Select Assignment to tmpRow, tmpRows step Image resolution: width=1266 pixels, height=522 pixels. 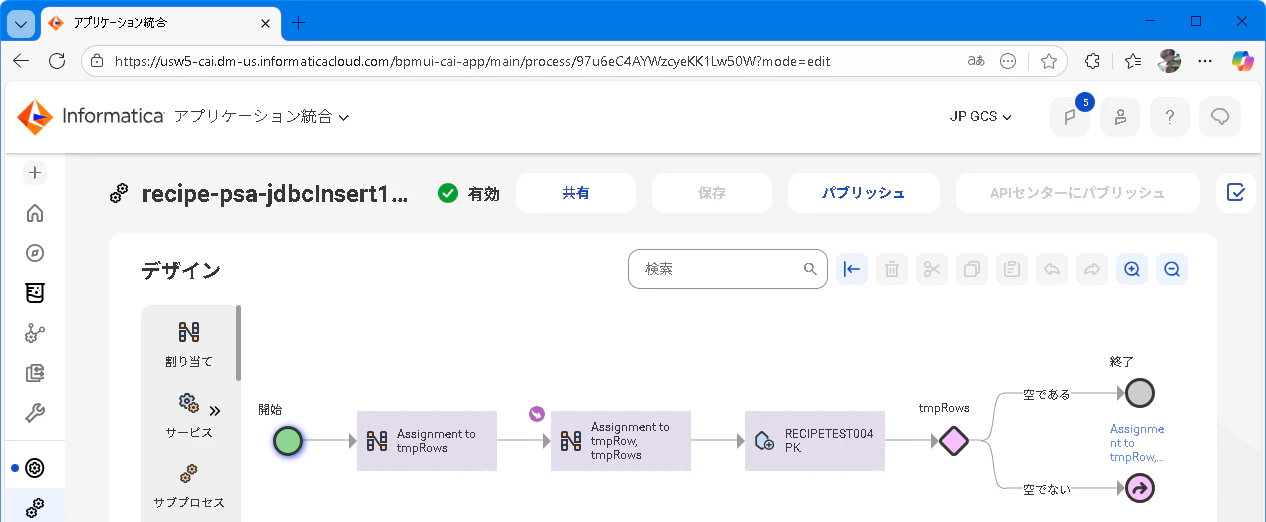tap(621, 441)
